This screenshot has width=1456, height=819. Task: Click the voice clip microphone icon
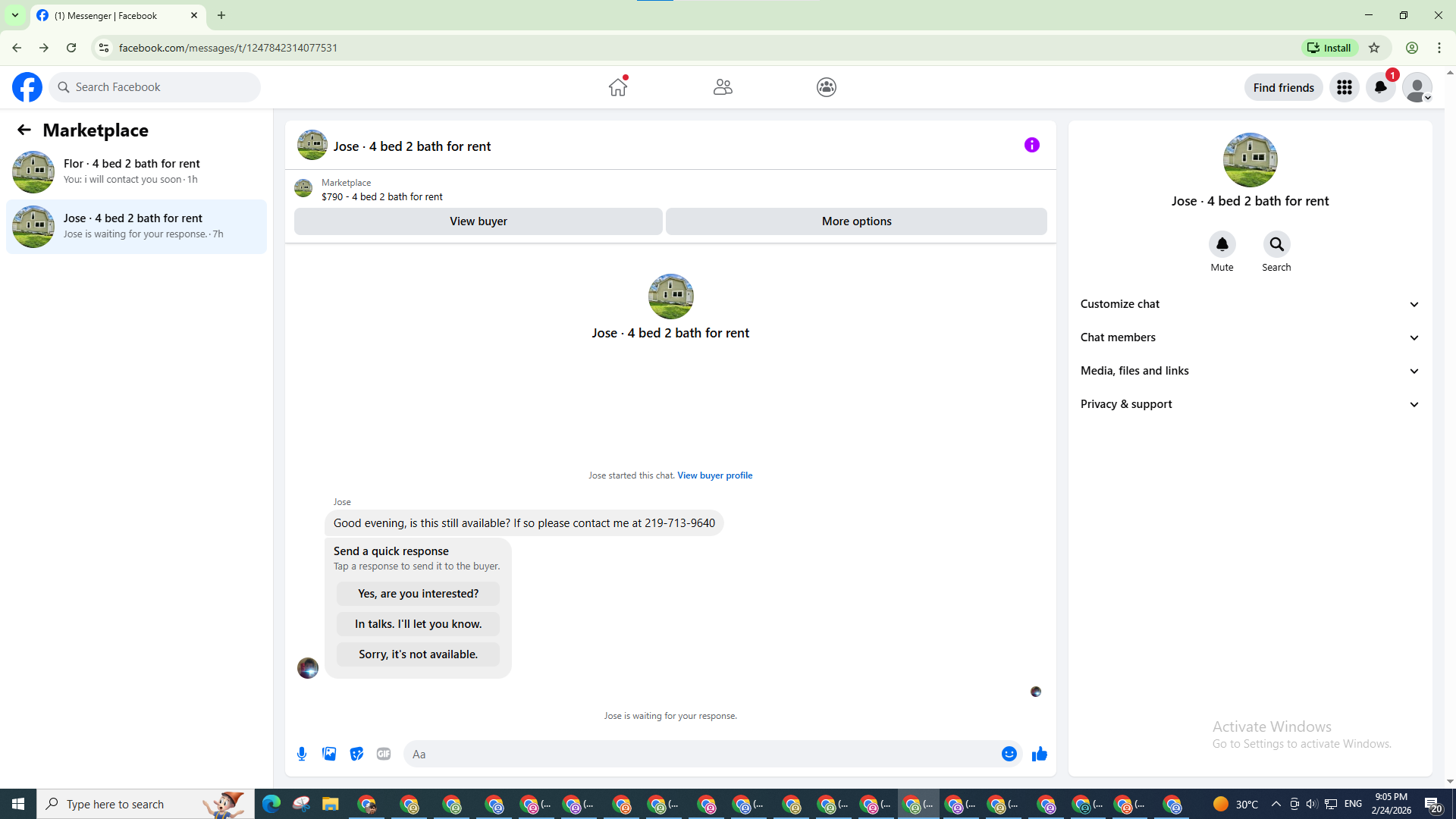pyautogui.click(x=302, y=754)
